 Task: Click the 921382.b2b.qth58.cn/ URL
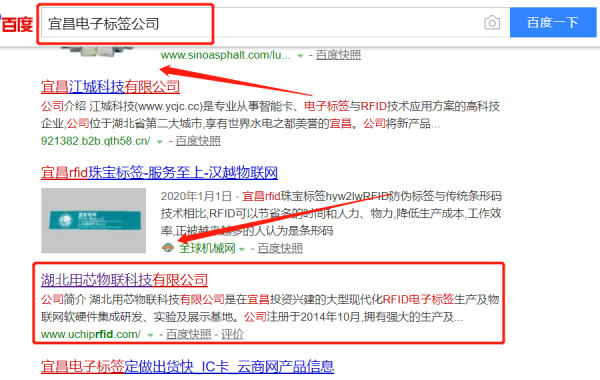click(x=96, y=141)
